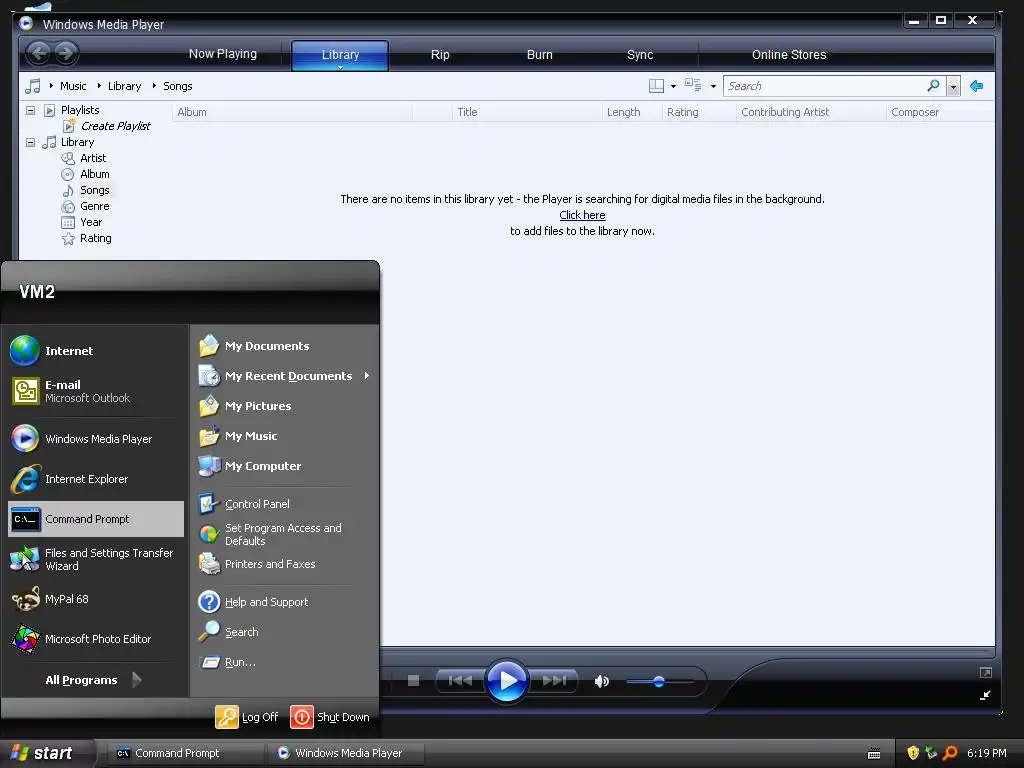Open Internet from the Start menu
Screen dimensions: 1024x768
(96, 351)
